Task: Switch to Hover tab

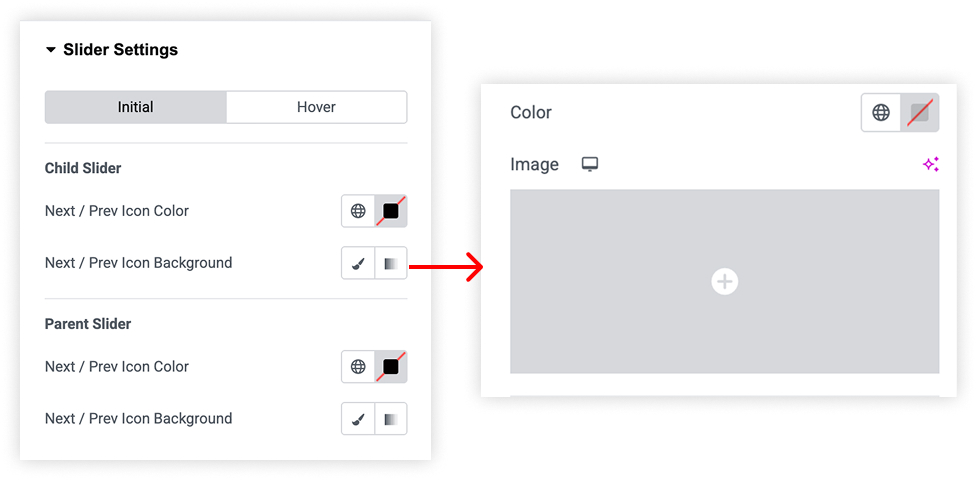Action: 316,107
